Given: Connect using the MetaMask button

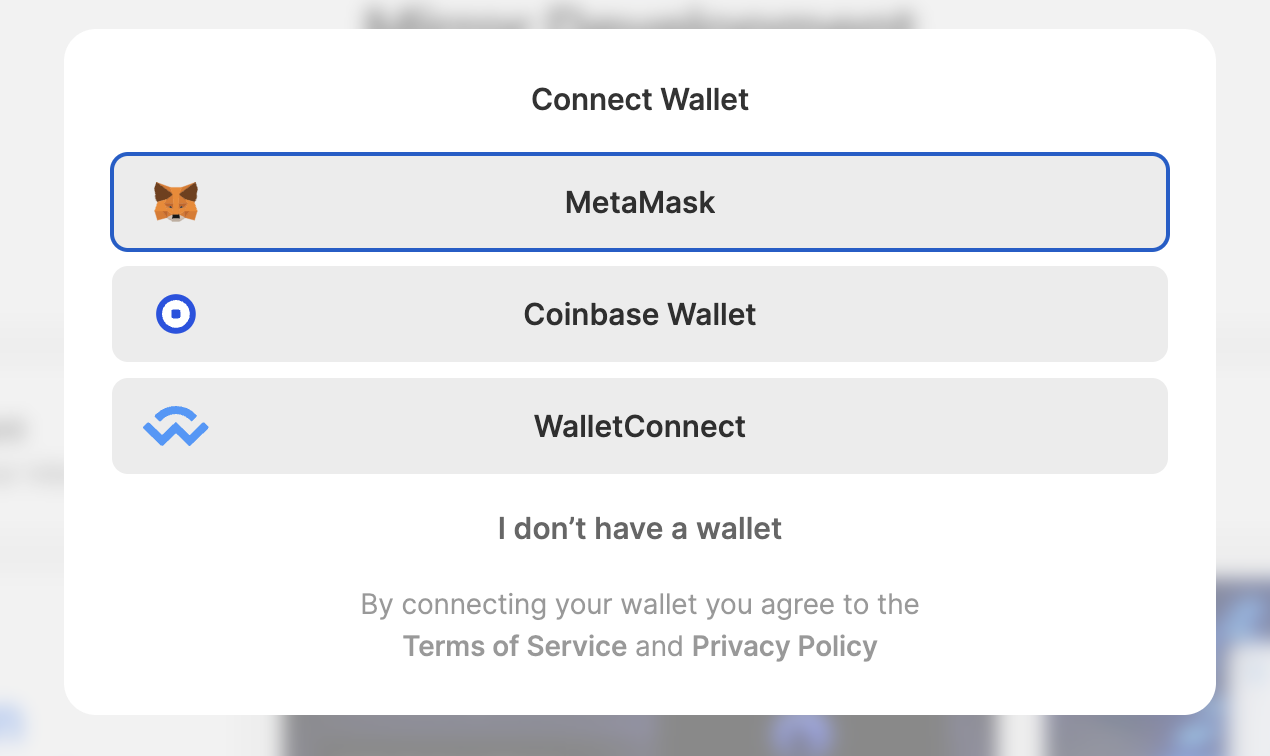Looking at the screenshot, I should pyautogui.click(x=640, y=202).
